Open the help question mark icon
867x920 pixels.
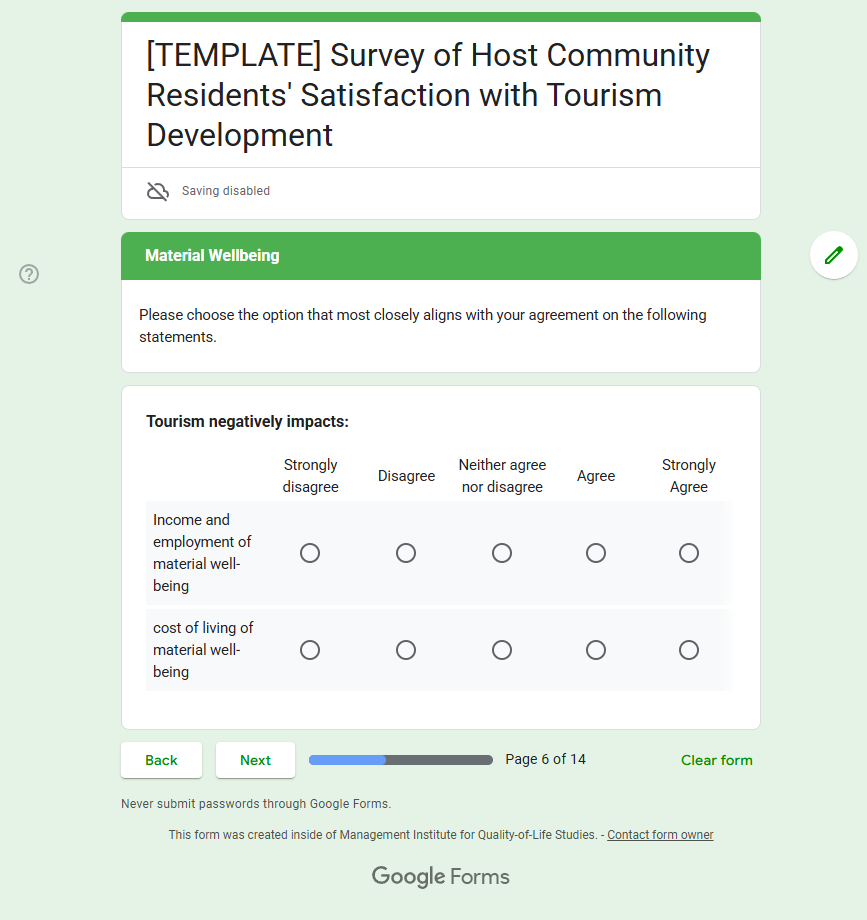pyautogui.click(x=29, y=274)
